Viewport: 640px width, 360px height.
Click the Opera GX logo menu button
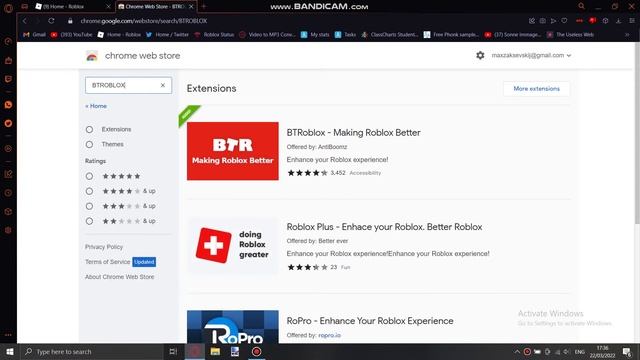(x=8, y=8)
